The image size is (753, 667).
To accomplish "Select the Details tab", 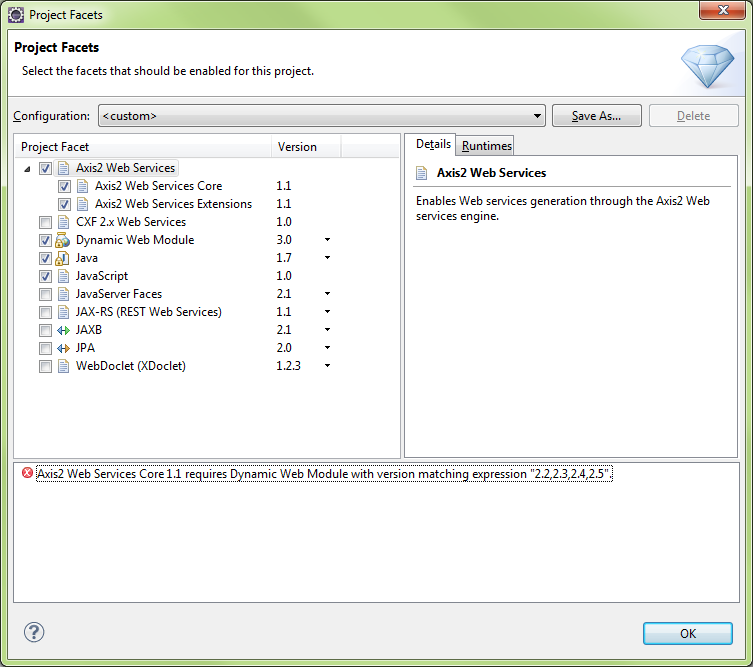I will pyautogui.click(x=433, y=144).
